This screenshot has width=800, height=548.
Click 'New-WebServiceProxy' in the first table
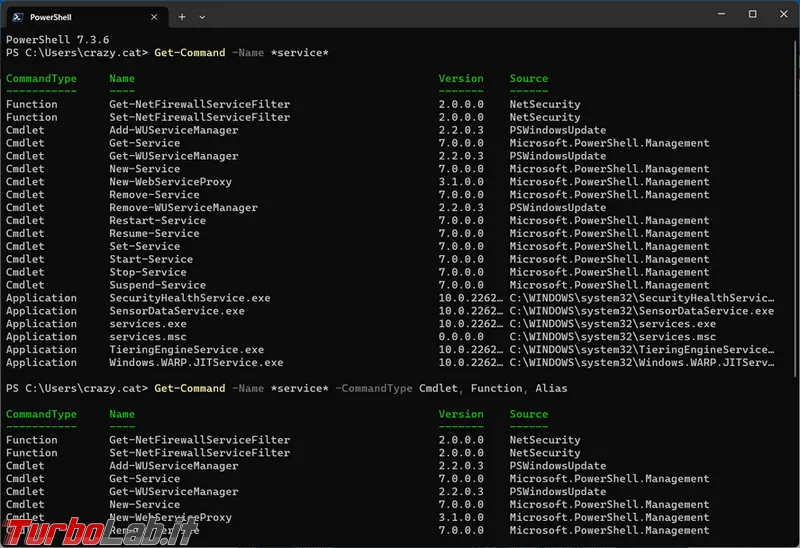(x=170, y=182)
